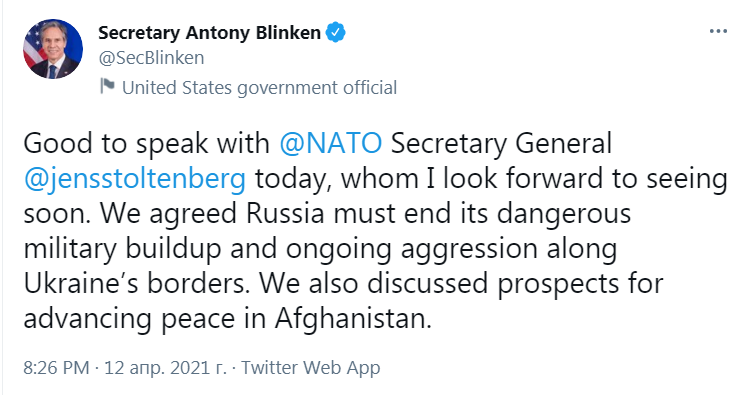Screen dimensions: 746x395
Task: Click the military buildup phrase
Action: 122,249
